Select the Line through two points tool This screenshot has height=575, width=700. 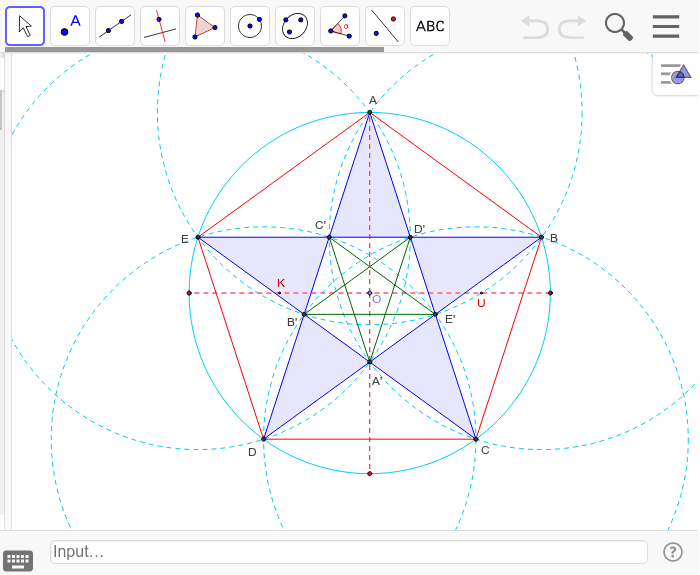(115, 26)
